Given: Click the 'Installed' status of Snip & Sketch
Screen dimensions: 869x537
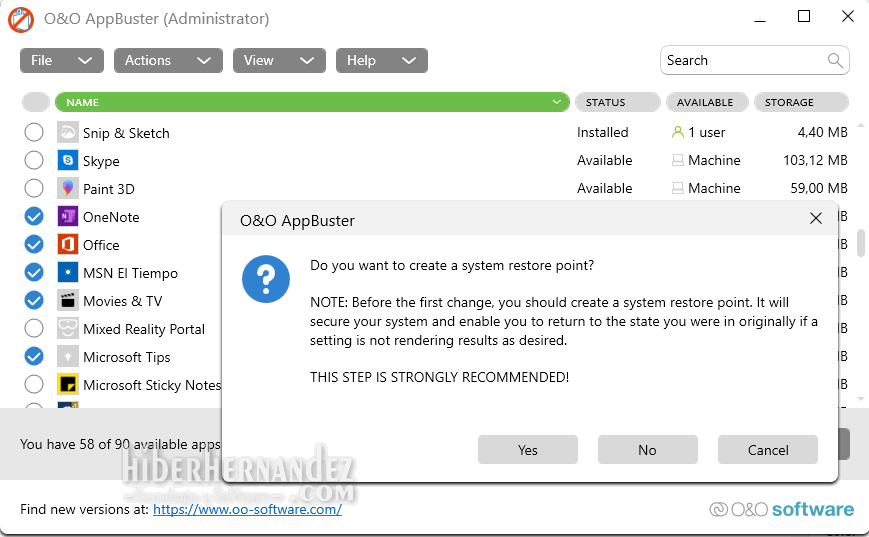Looking at the screenshot, I should pos(602,132).
